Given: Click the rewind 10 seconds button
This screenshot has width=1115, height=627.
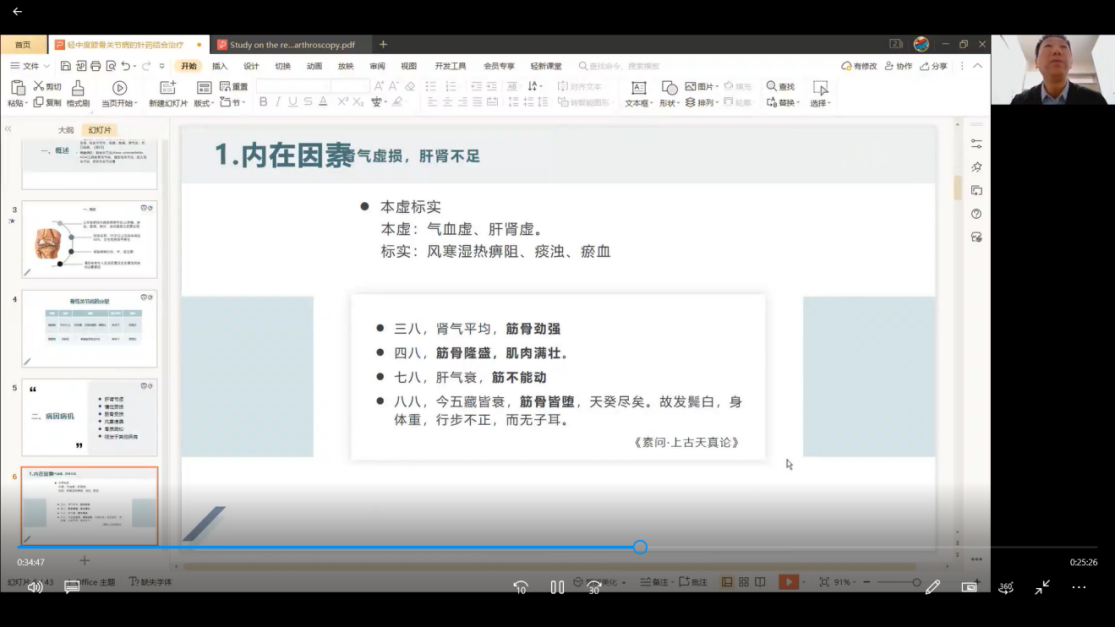Looking at the screenshot, I should 520,587.
